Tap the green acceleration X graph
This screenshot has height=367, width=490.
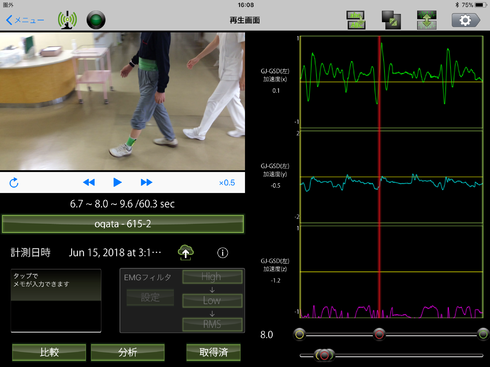coord(391,82)
